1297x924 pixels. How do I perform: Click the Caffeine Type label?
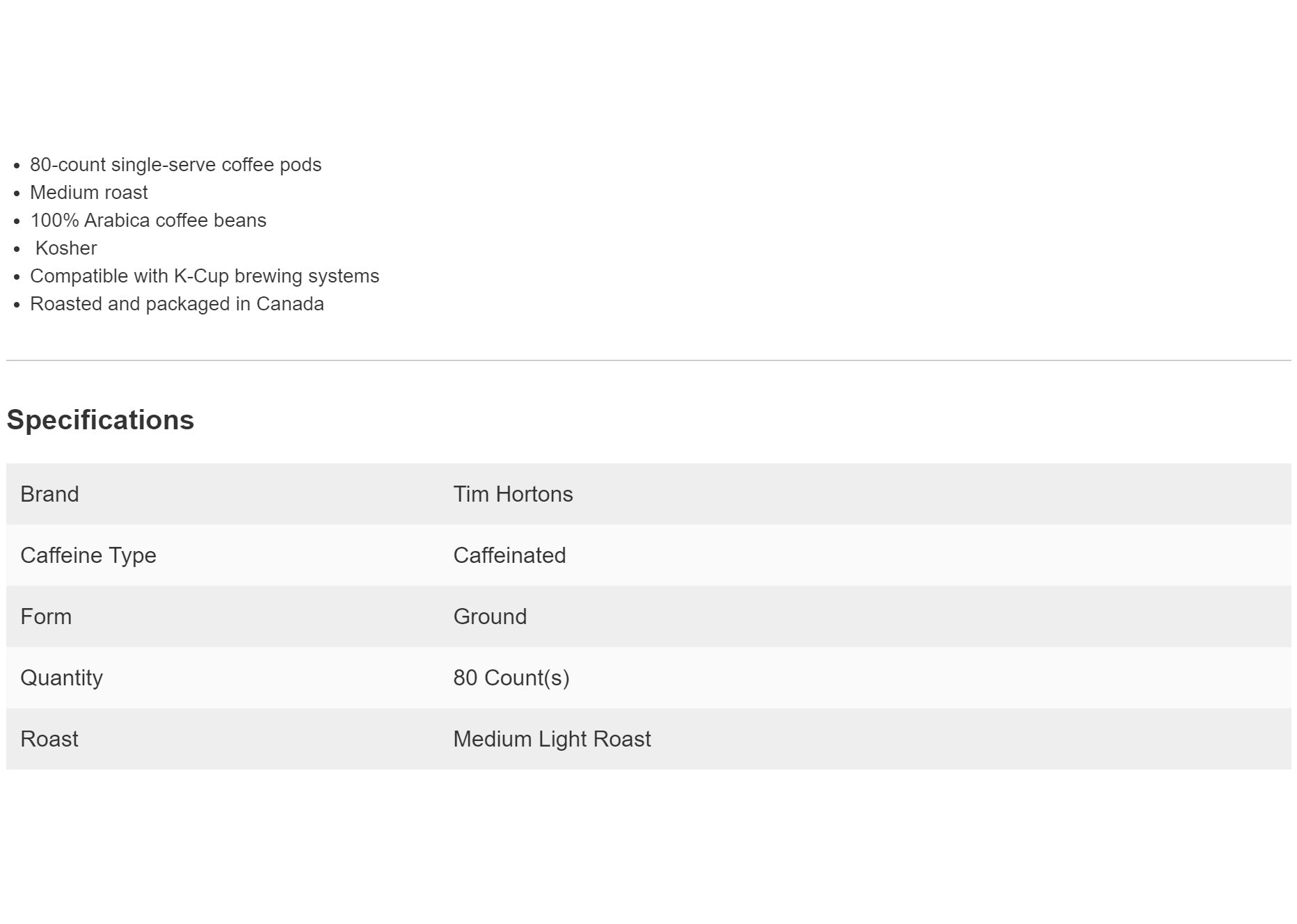[x=88, y=555]
